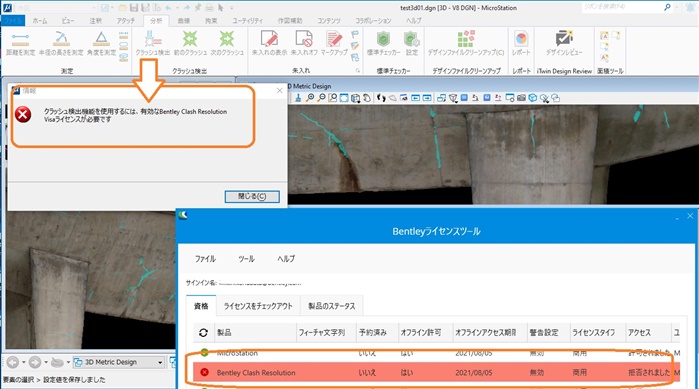This screenshot has width=699, height=389.
Task: Click the print icon in quick access toolbar
Action: click(x=209, y=8)
